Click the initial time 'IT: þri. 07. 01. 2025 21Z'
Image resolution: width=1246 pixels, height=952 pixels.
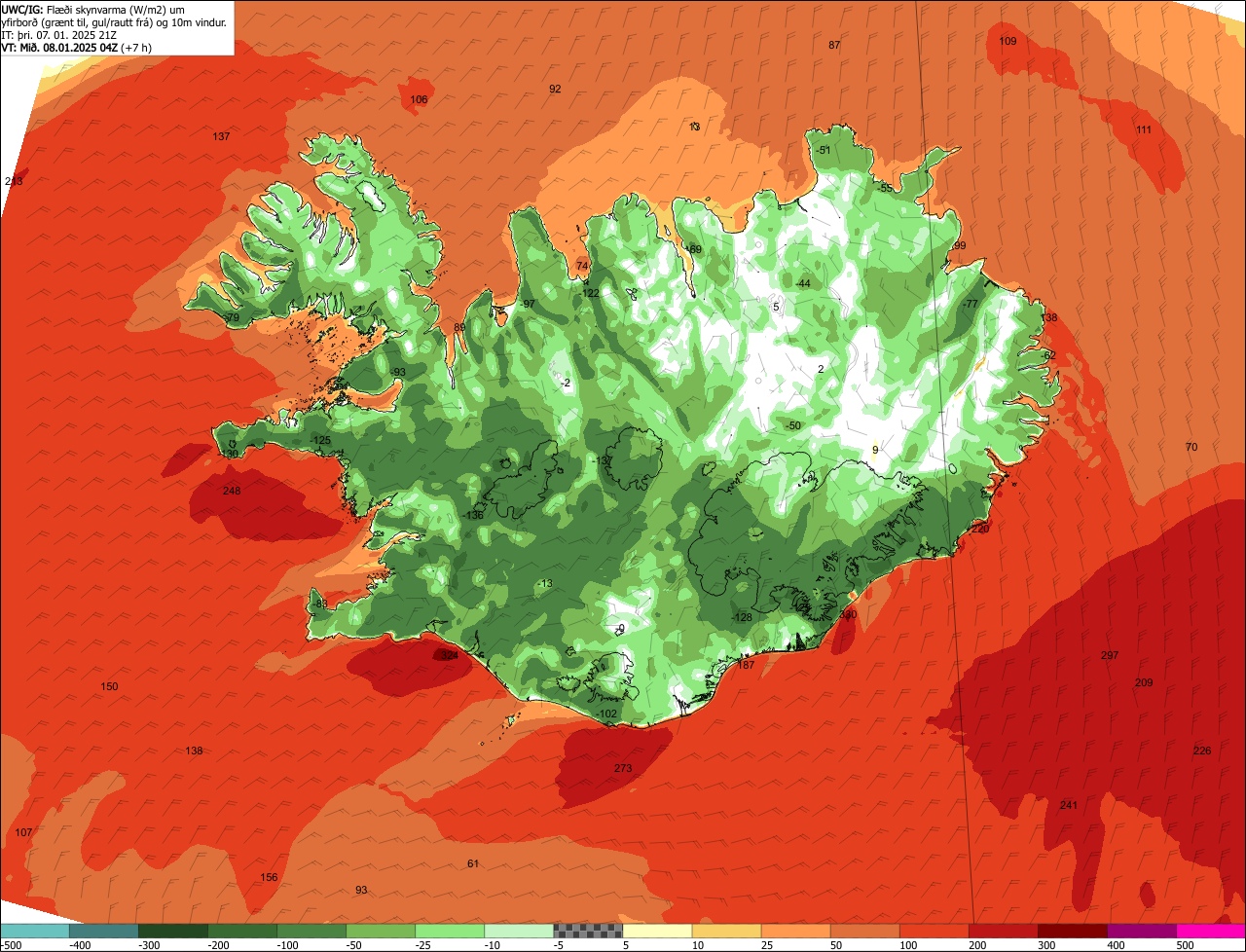[x=60, y=34]
